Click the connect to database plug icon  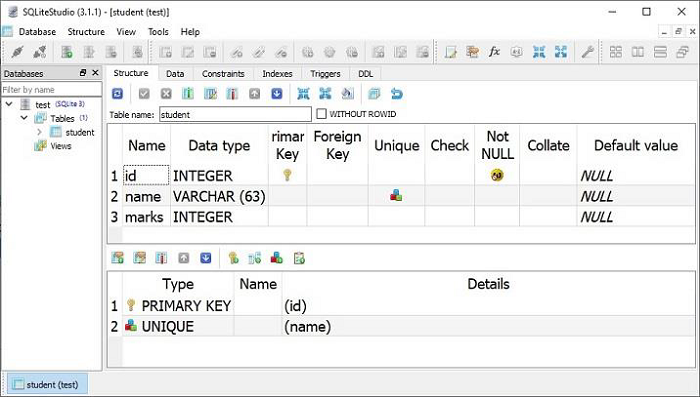(17, 52)
